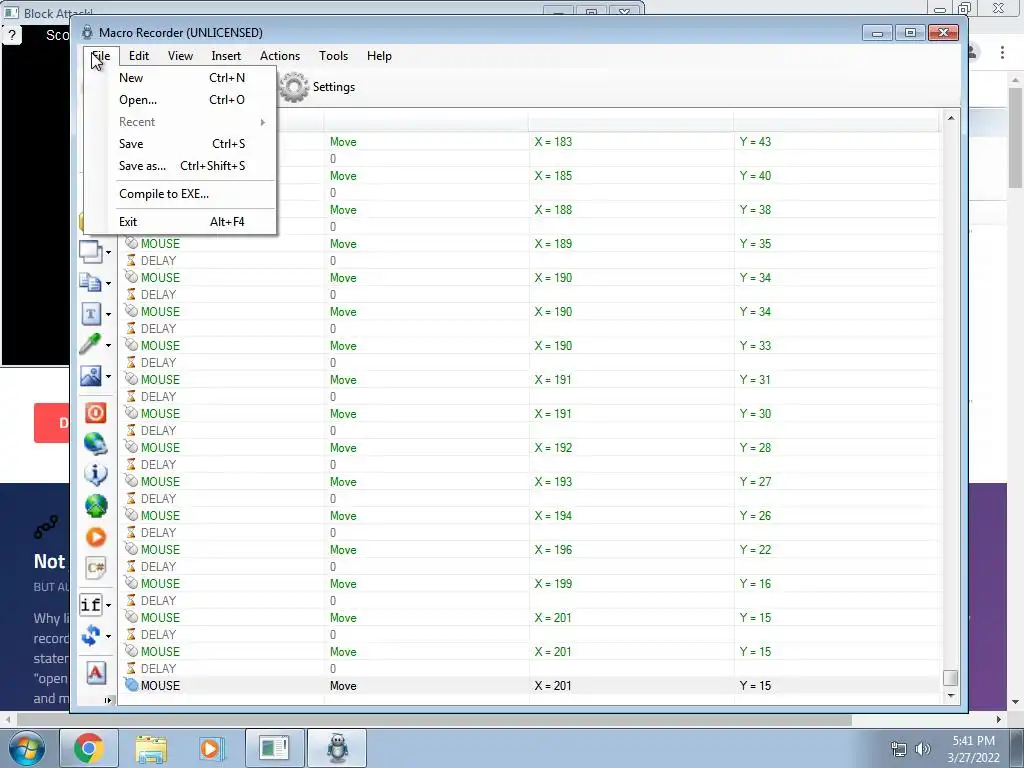Click the macro list vertical scrollbar thumb

pyautogui.click(x=951, y=678)
